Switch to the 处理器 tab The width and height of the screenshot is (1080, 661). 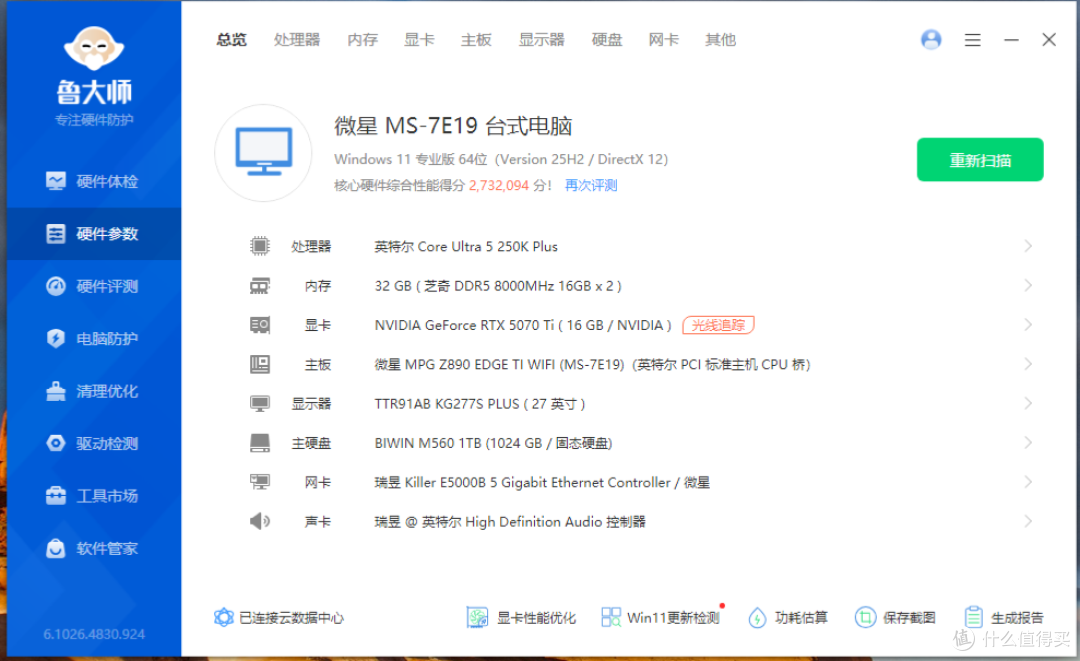(297, 40)
